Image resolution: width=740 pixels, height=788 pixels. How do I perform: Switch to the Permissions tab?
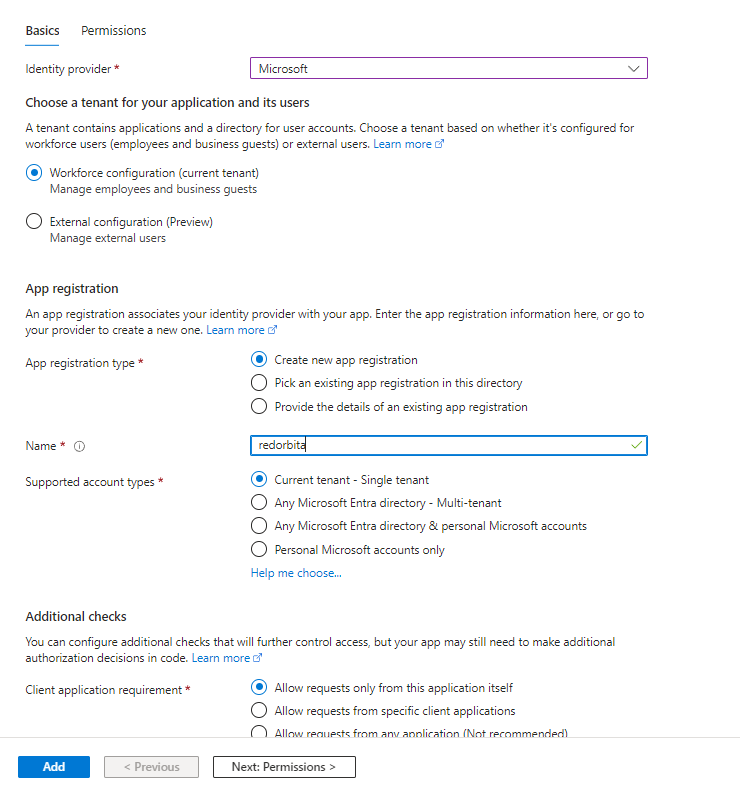[x=113, y=31]
